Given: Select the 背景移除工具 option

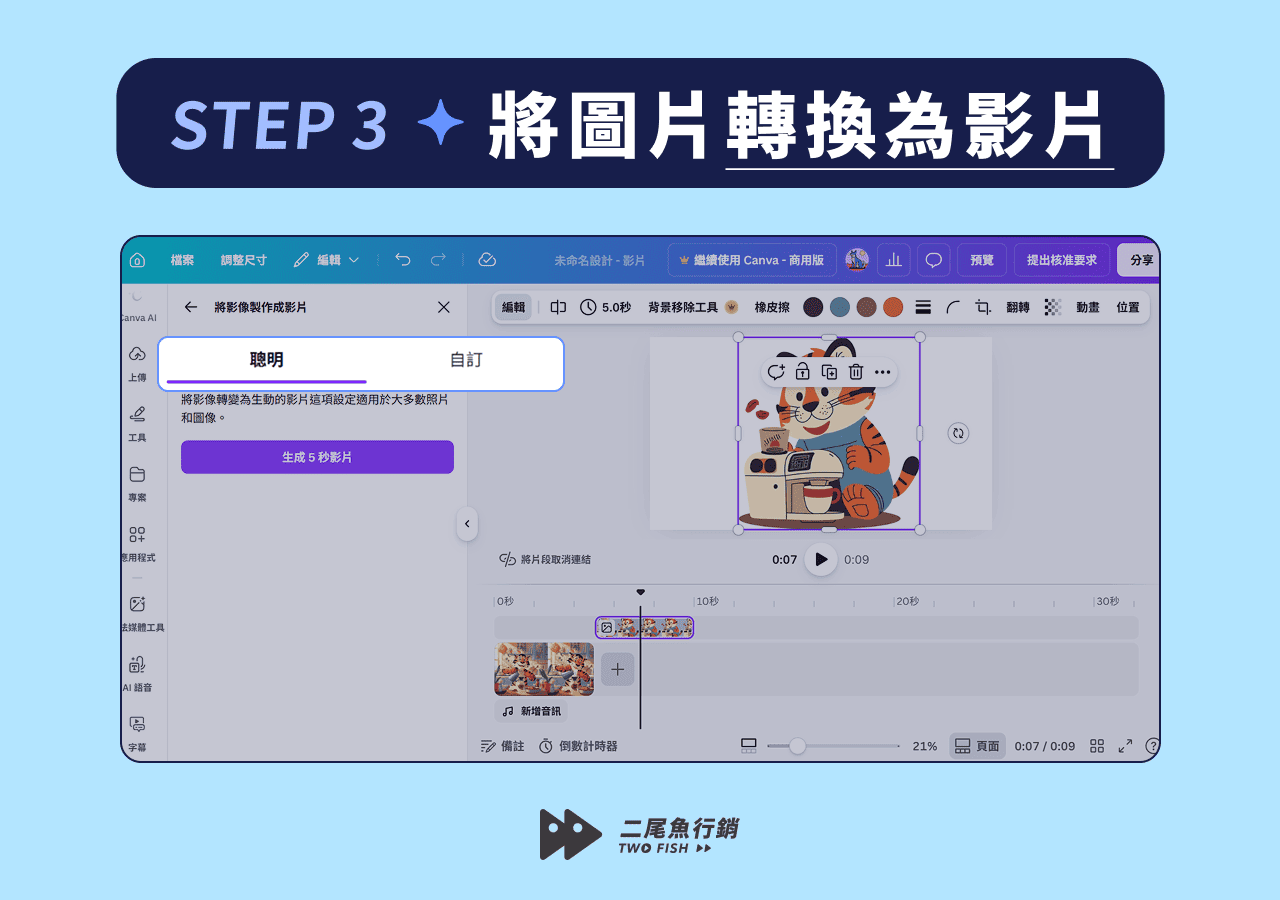Looking at the screenshot, I should (x=693, y=307).
